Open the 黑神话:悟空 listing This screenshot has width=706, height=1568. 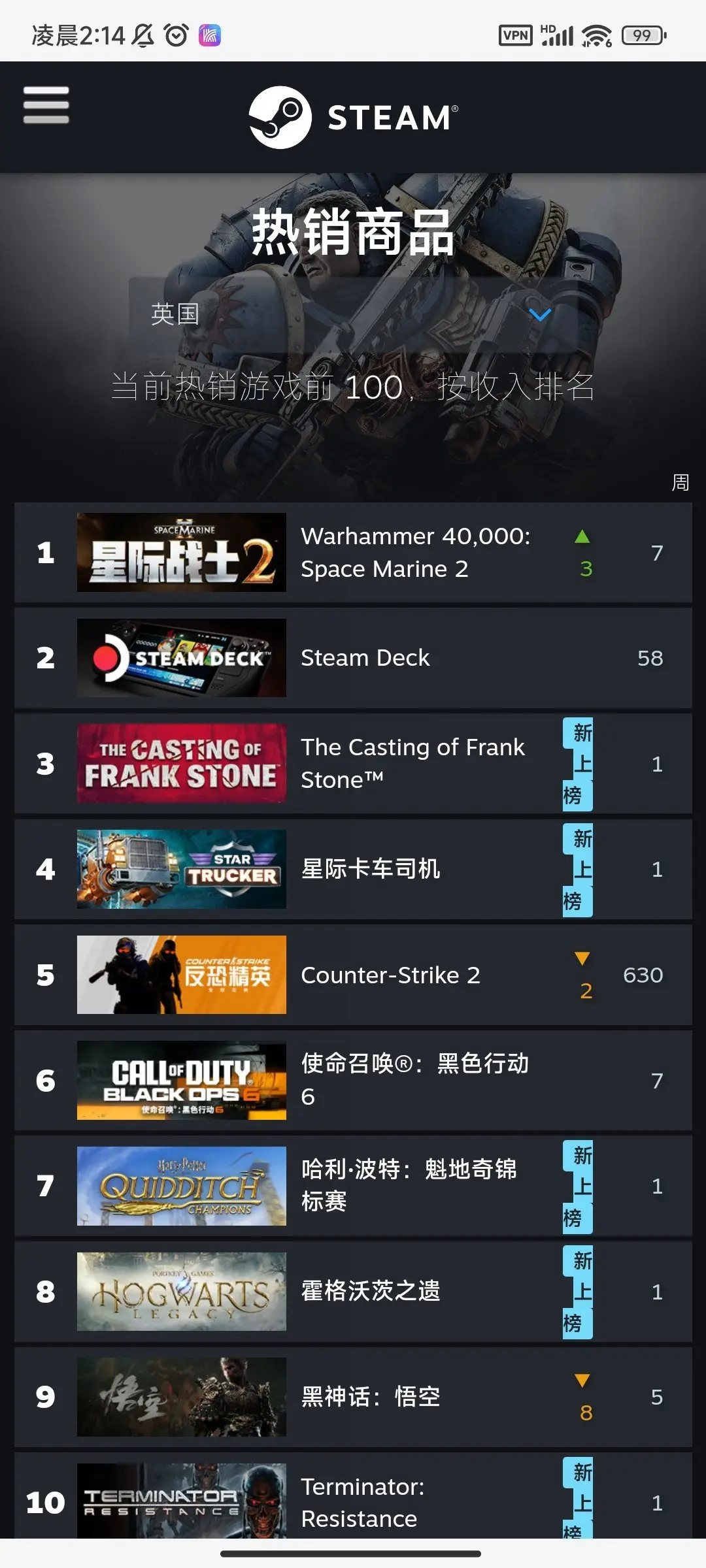point(353,1397)
